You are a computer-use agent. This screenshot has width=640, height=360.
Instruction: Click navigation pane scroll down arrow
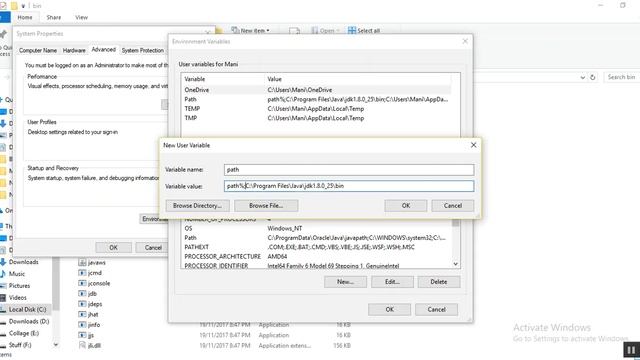pos(56,345)
